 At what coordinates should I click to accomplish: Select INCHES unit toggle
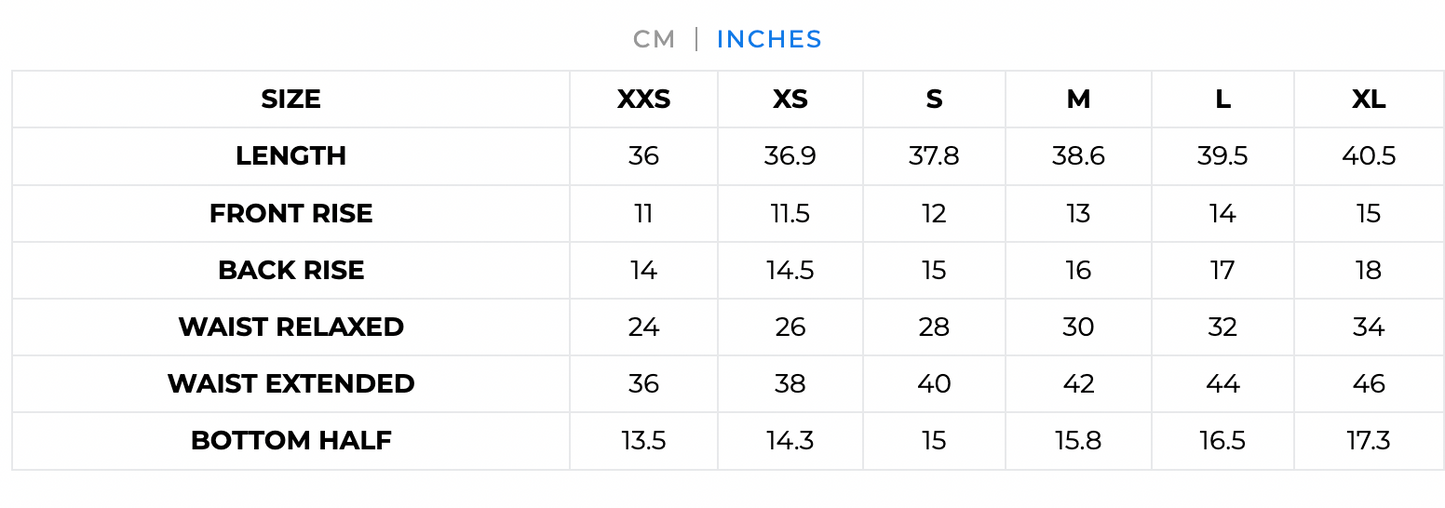click(769, 39)
